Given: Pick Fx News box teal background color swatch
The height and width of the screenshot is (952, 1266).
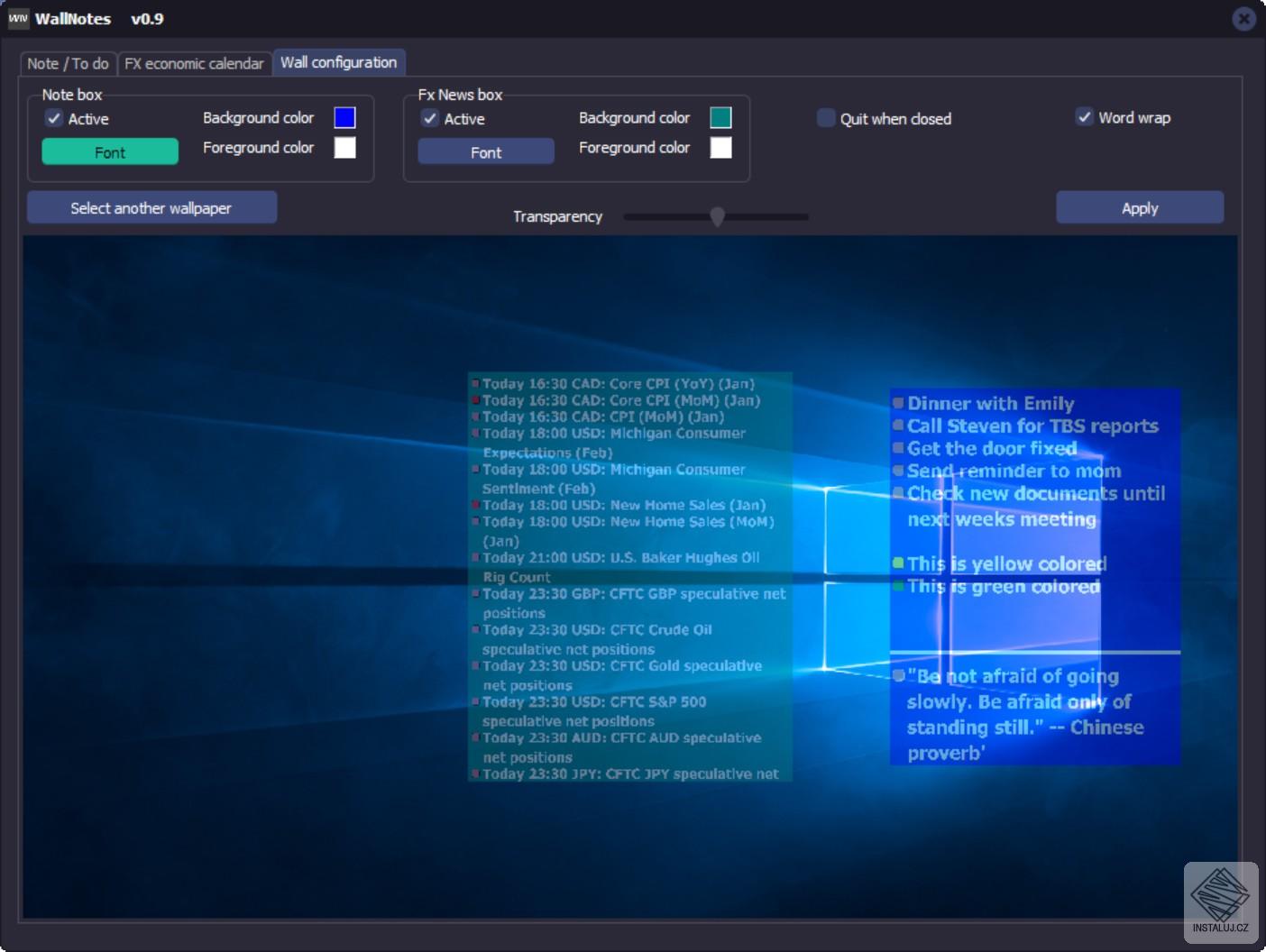Looking at the screenshot, I should pyautogui.click(x=720, y=117).
